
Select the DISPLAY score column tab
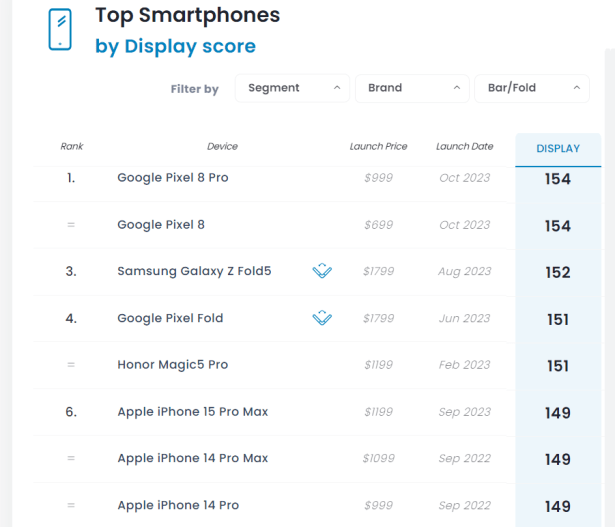(x=558, y=149)
